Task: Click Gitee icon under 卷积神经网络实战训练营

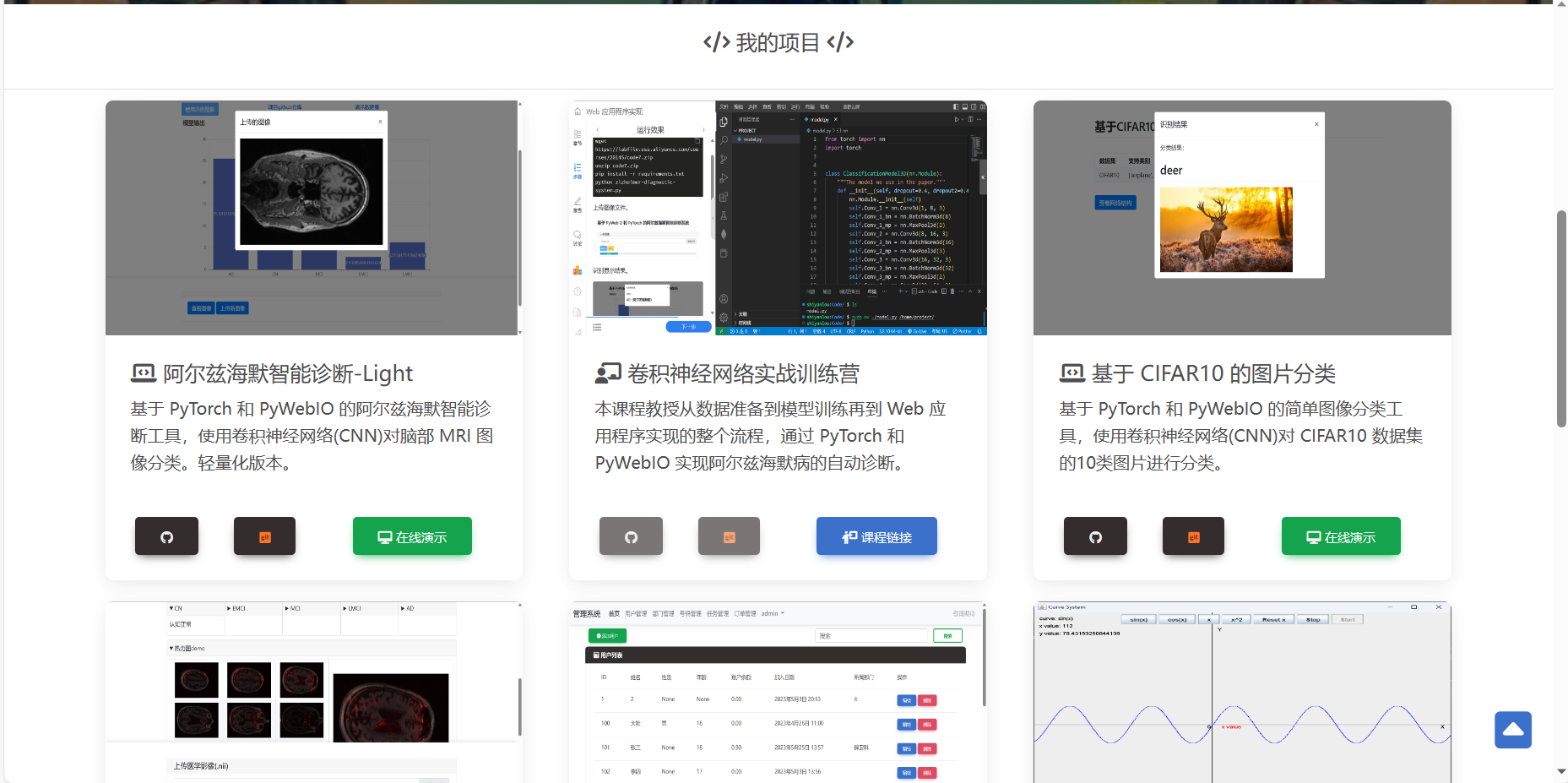Action: point(729,536)
